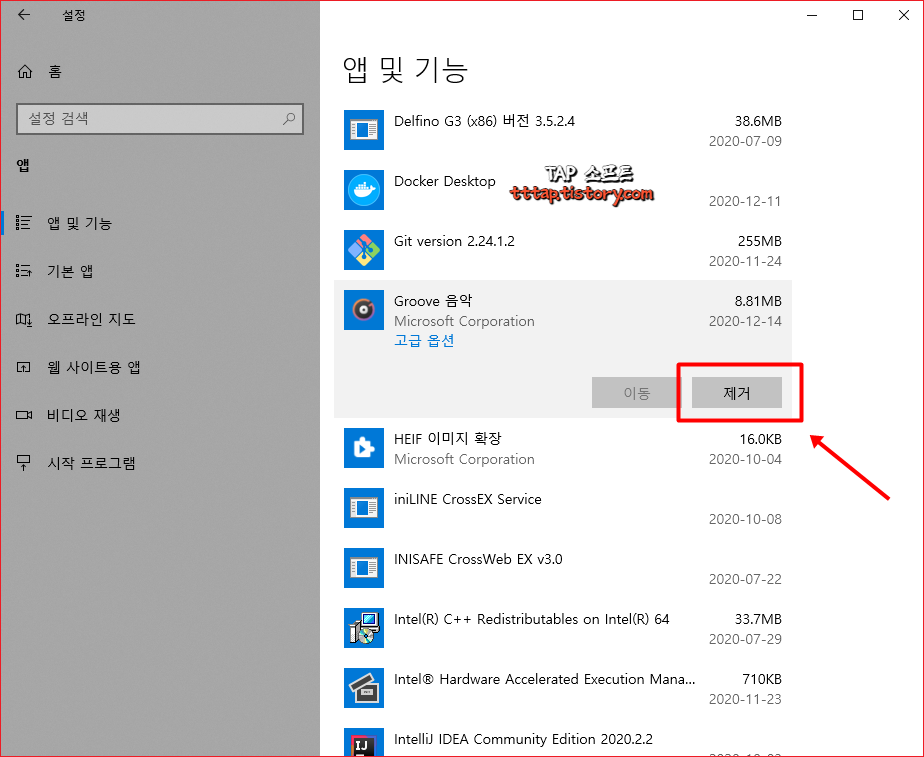This screenshot has width=924, height=757.
Task: Click the date 2020-12-14
Action: pyautogui.click(x=745, y=322)
